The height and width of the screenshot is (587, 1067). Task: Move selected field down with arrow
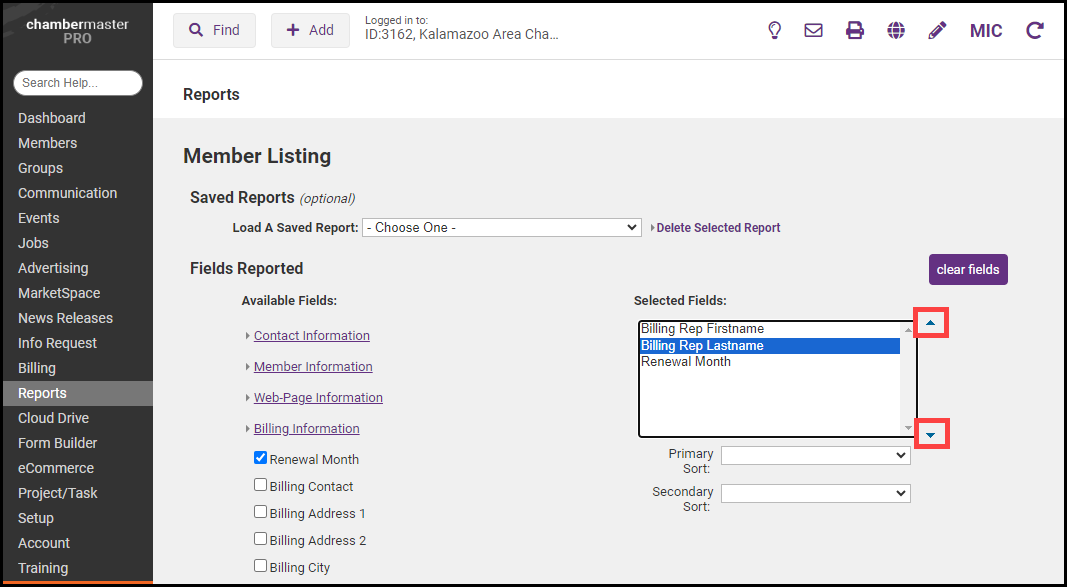931,434
